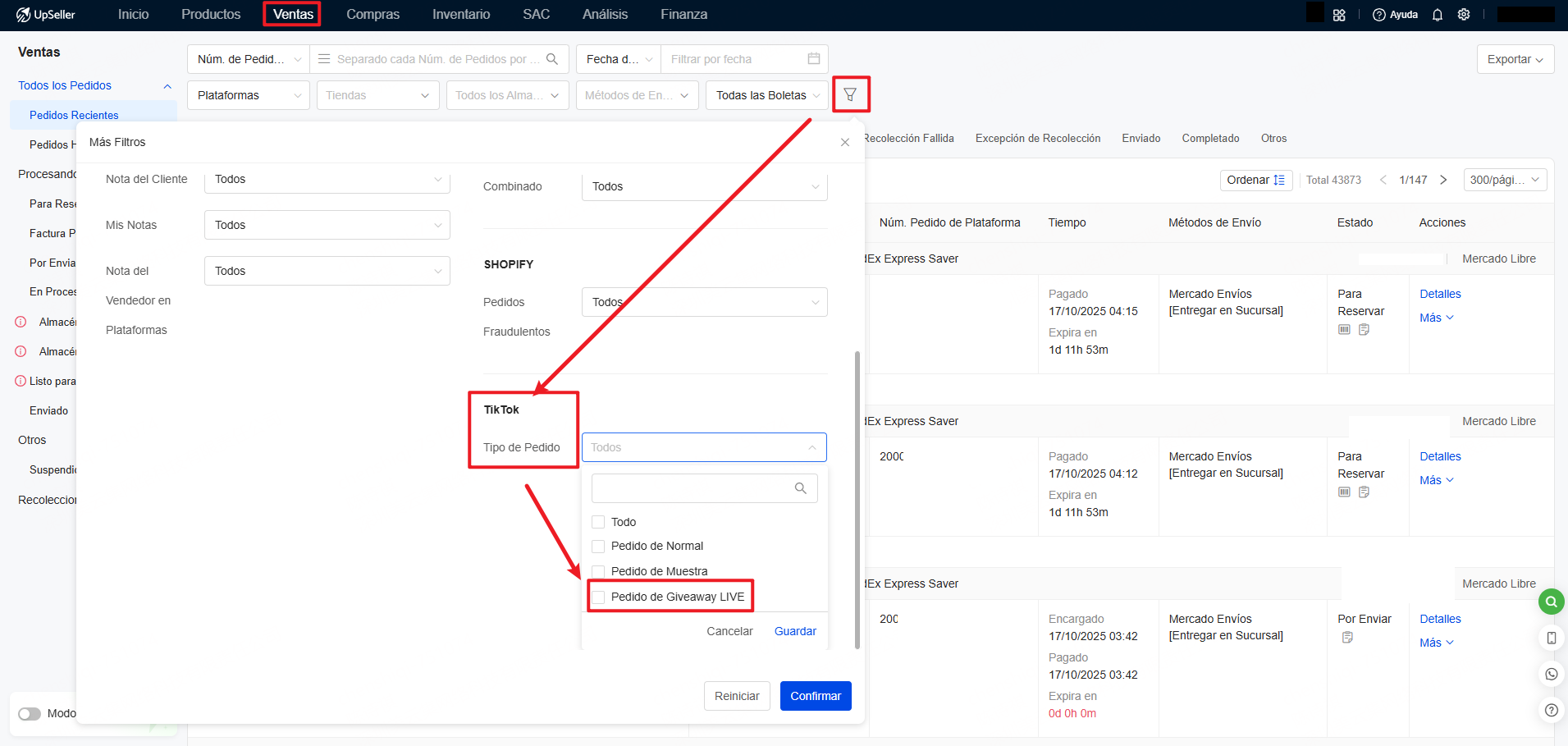Image resolution: width=1568 pixels, height=746 pixels.
Task: Click the calendar icon in date filter
Action: (x=813, y=59)
